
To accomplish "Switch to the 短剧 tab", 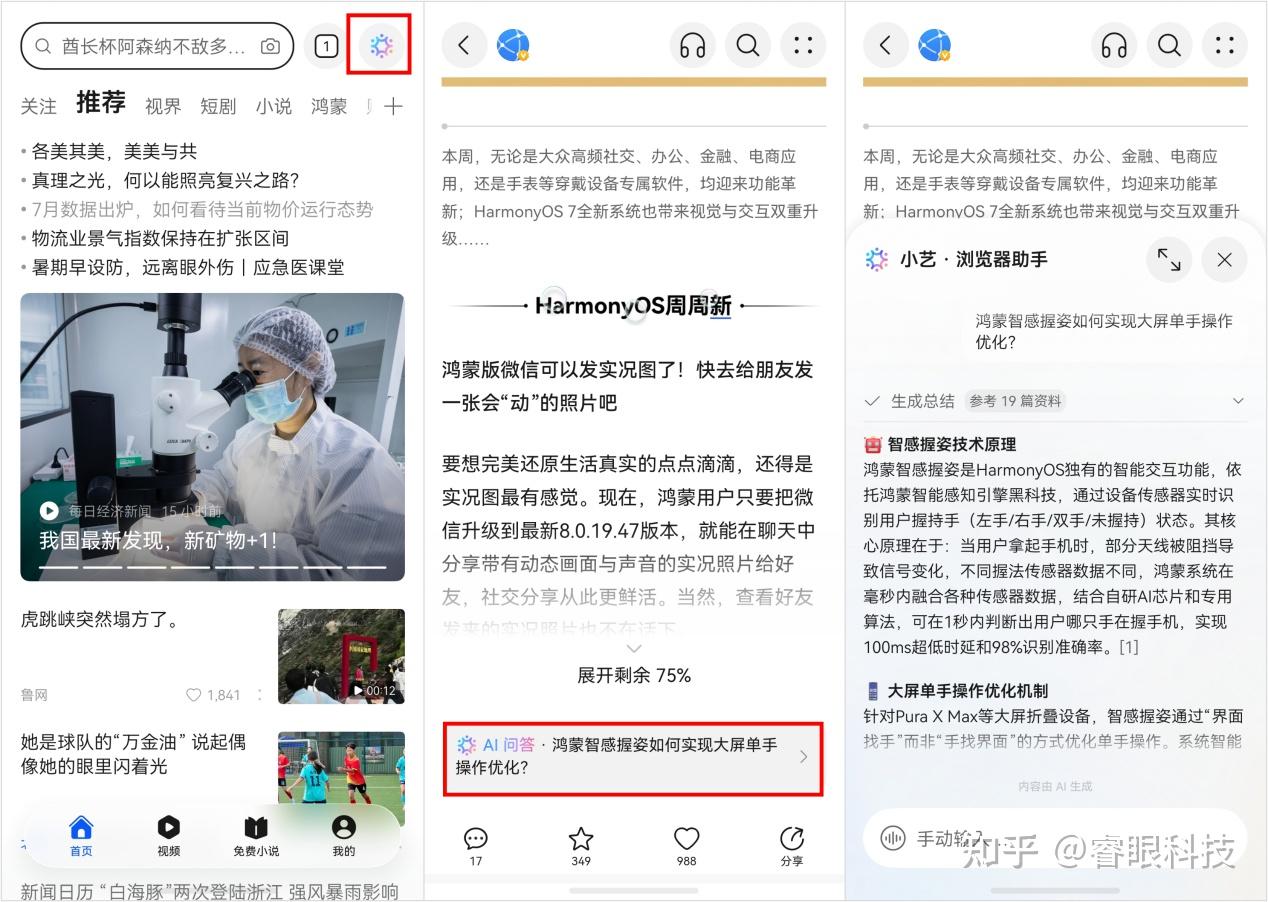I will point(218,106).
